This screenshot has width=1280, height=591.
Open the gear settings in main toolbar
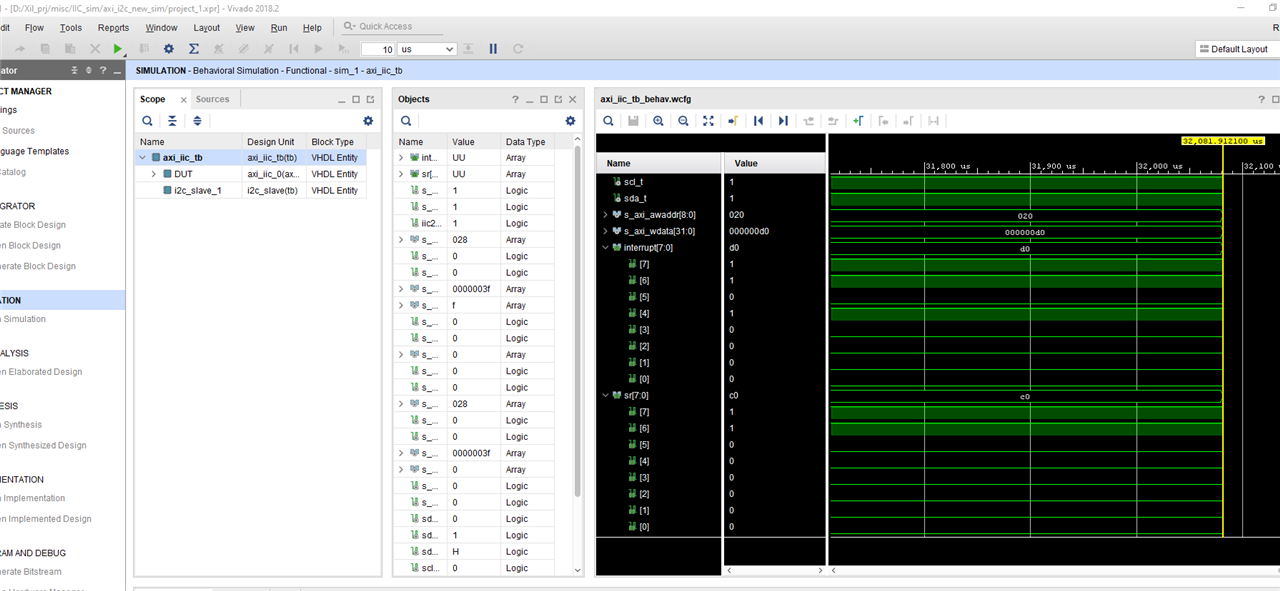point(169,49)
